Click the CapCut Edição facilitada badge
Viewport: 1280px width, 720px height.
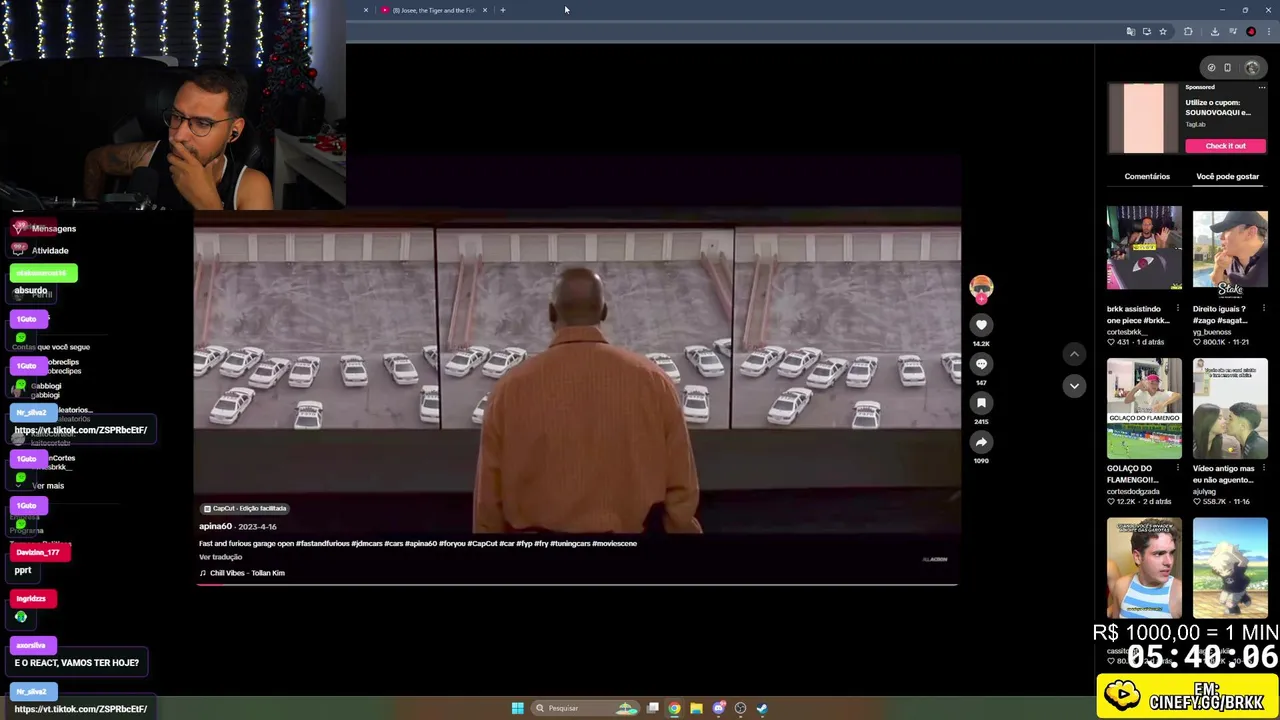(x=245, y=508)
